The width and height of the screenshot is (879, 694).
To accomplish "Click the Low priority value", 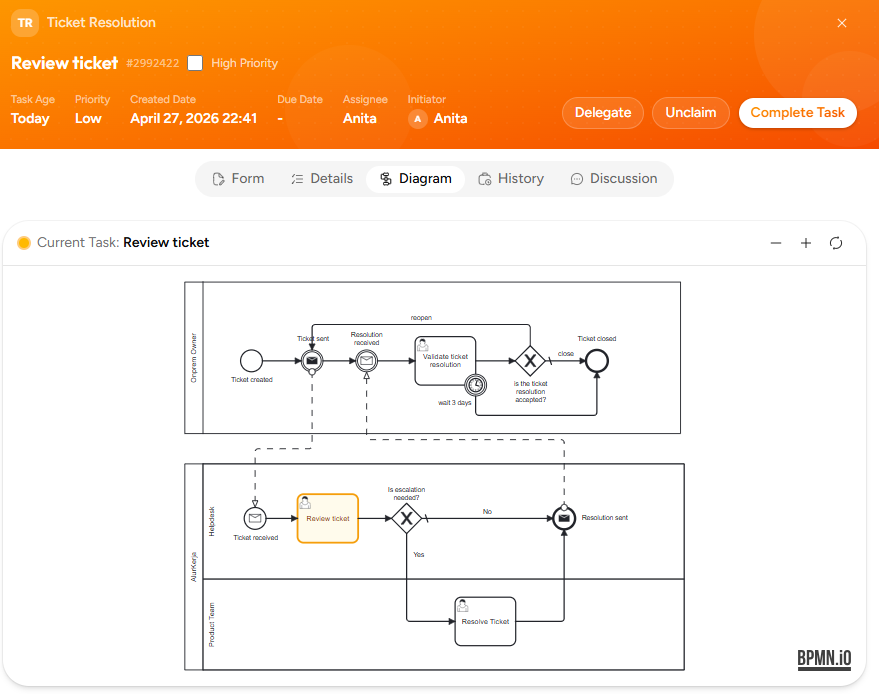I will [x=88, y=118].
